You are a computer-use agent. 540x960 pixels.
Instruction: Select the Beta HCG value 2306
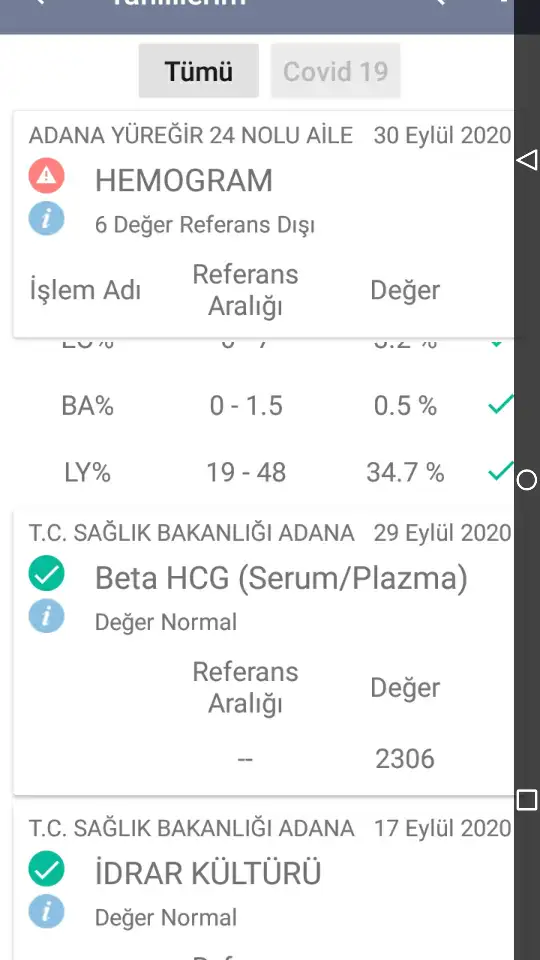pyautogui.click(x=405, y=759)
